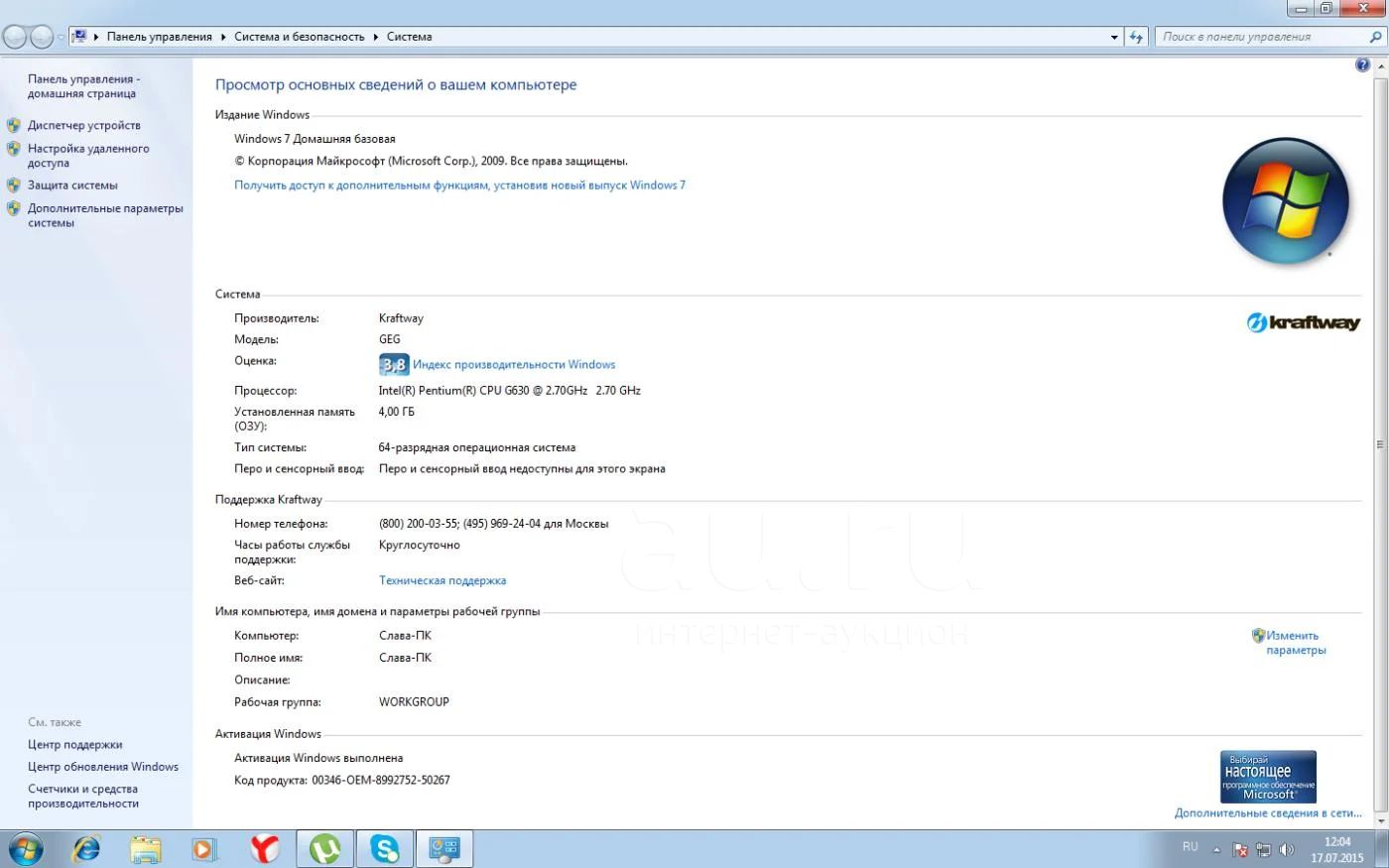Viewport: 1389px width, 868px height.
Task: Open Защита системы settings
Action: (72, 186)
